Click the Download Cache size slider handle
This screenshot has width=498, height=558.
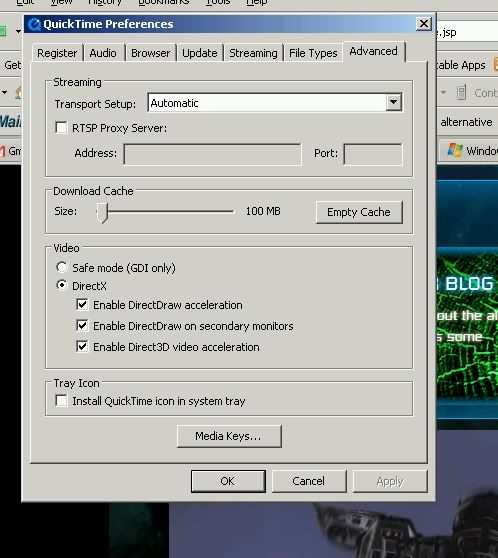point(102,213)
